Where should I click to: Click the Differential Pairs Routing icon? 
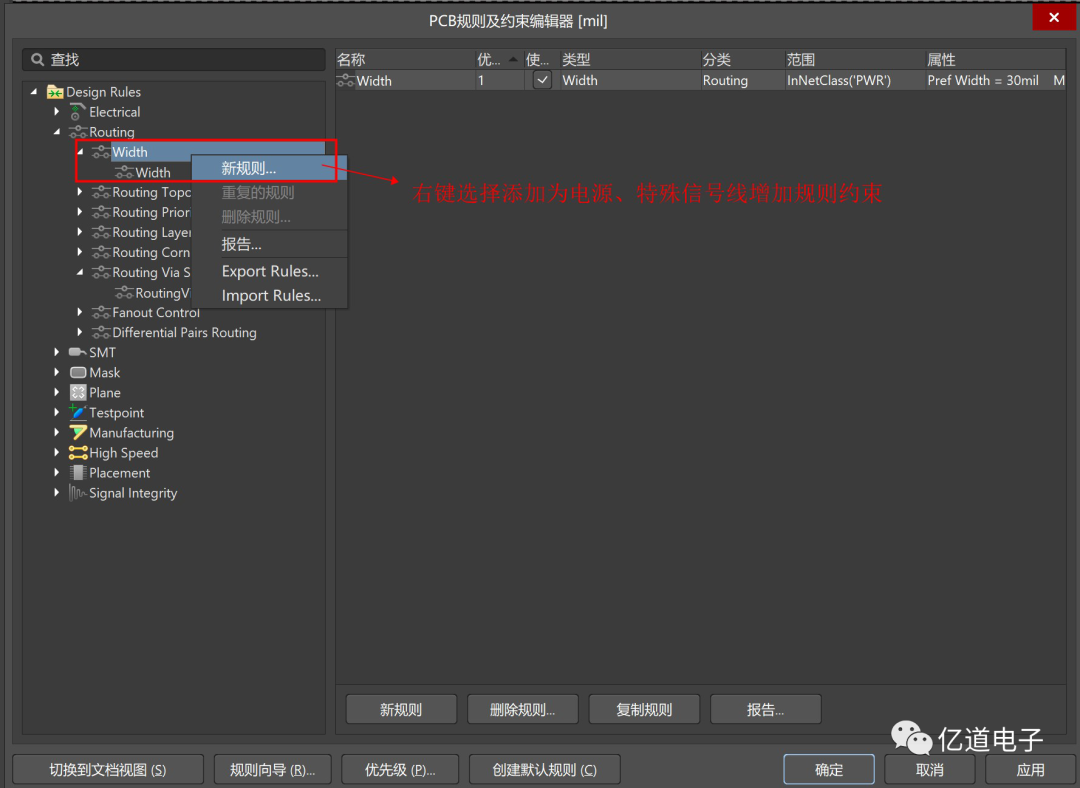click(101, 333)
